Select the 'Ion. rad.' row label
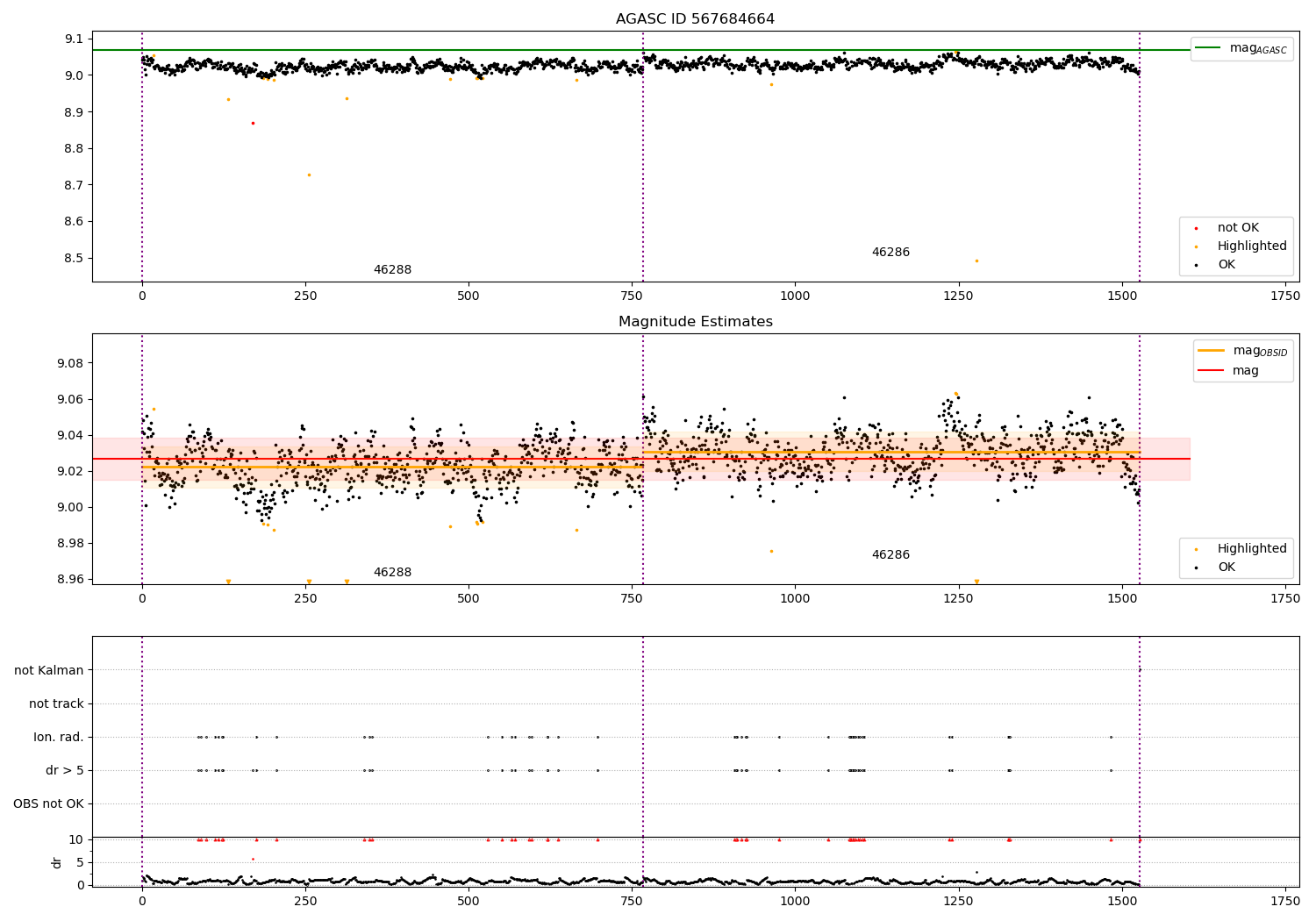The height and width of the screenshot is (921, 1316). [x=59, y=738]
